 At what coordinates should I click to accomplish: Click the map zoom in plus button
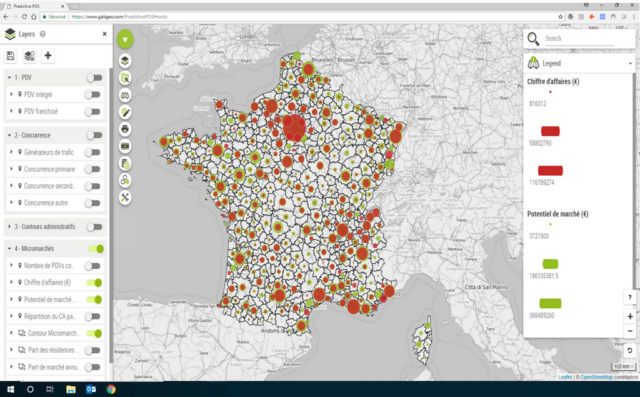[630, 316]
